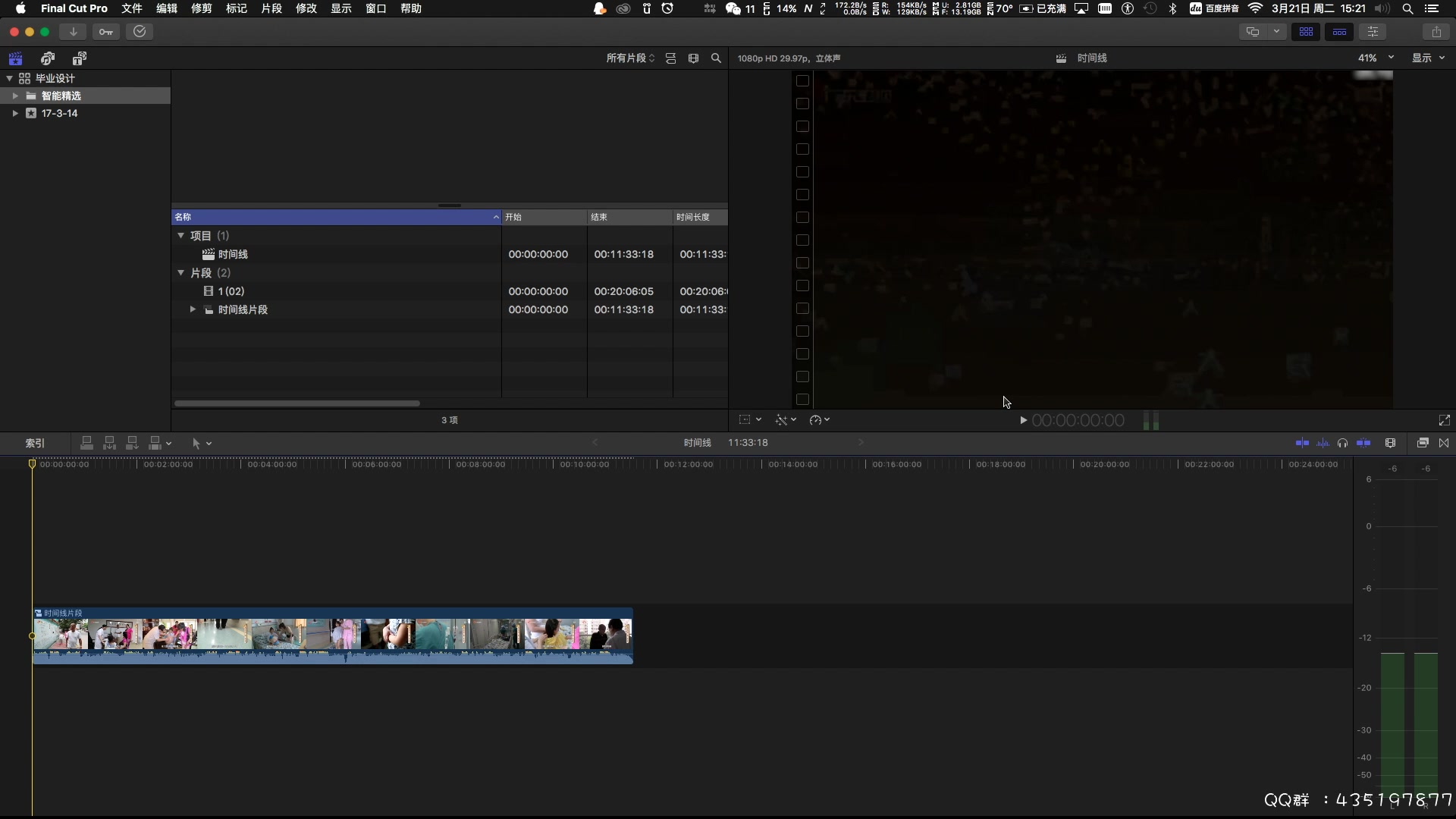Open the Photos and Audio sidebar icon
Viewport: 1456px width, 819px height.
coord(47,58)
